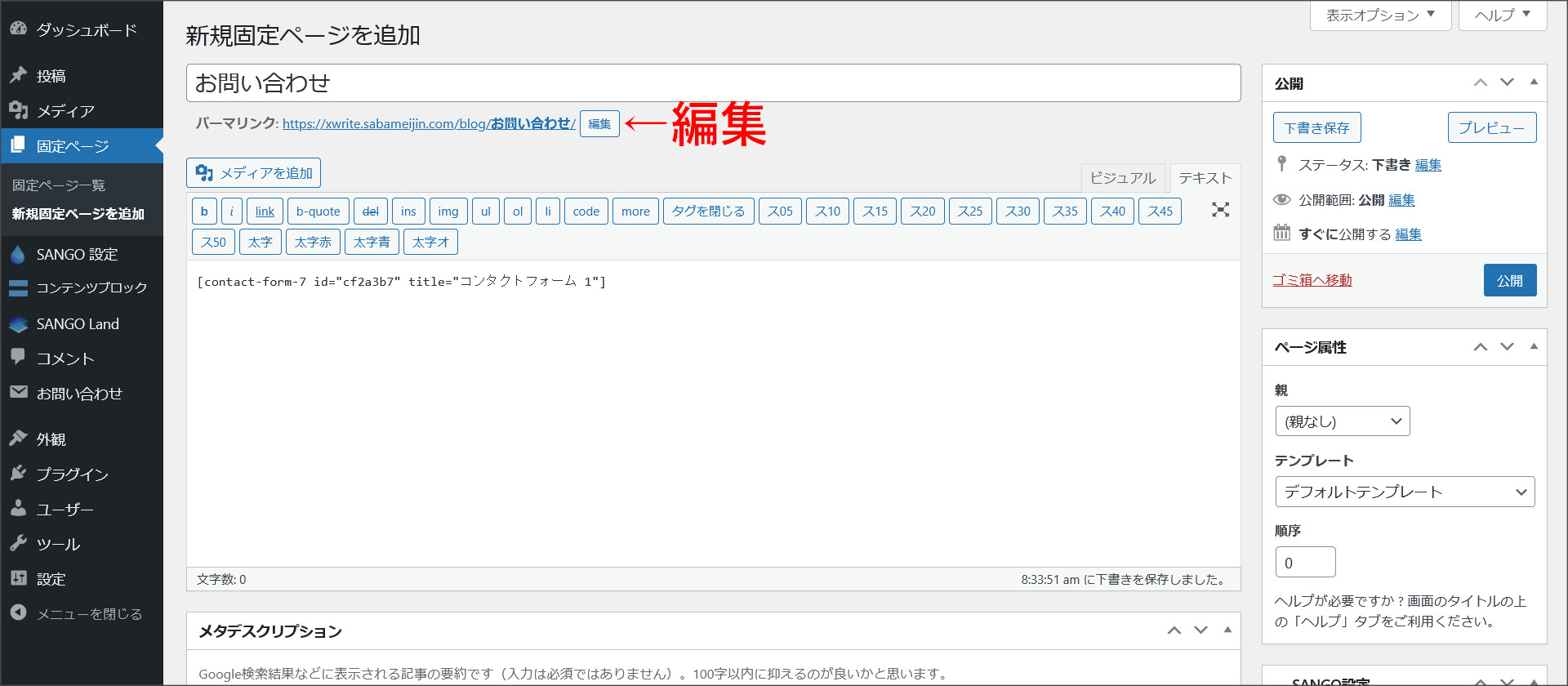Switch to the ビジュアル editor tab
Image resolution: width=1568 pixels, height=686 pixels.
(1123, 178)
